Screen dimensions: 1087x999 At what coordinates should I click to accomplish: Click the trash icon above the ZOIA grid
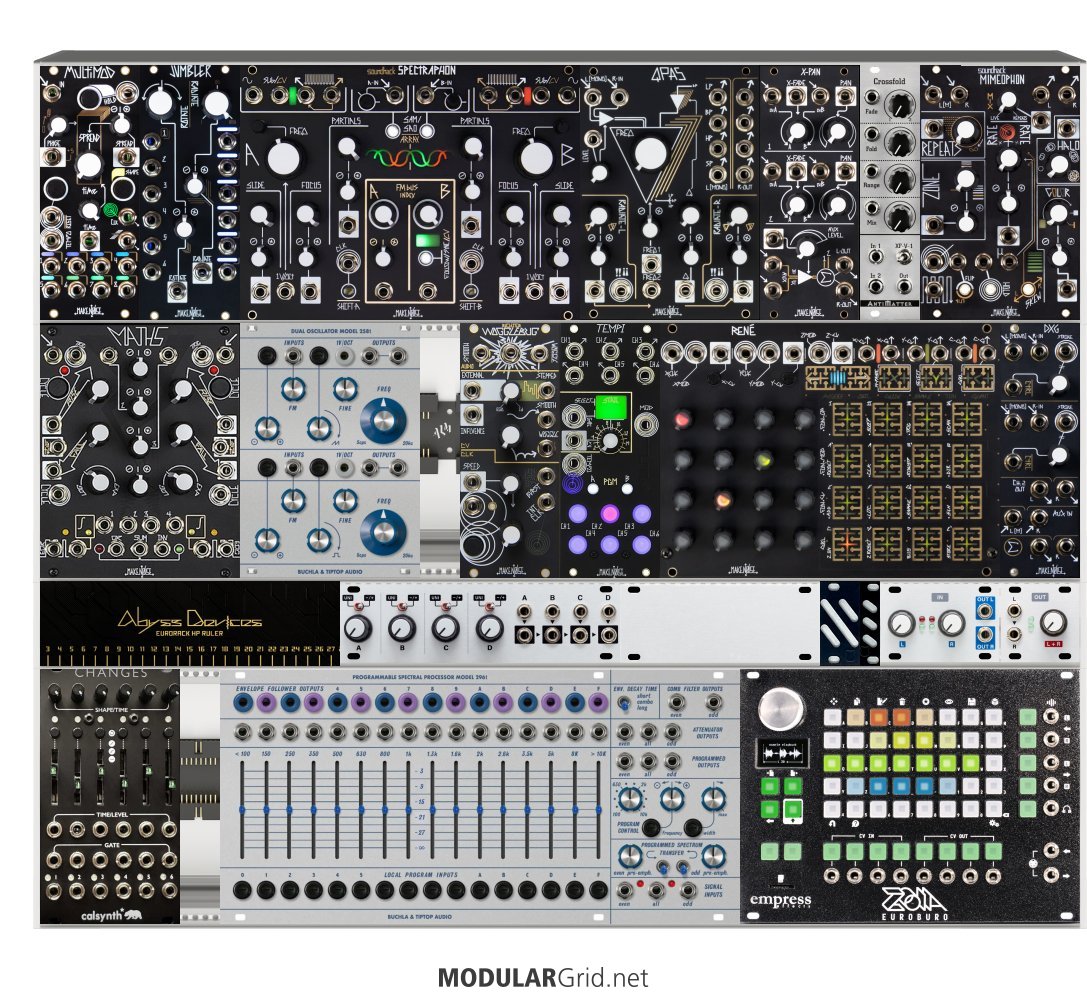point(901,702)
